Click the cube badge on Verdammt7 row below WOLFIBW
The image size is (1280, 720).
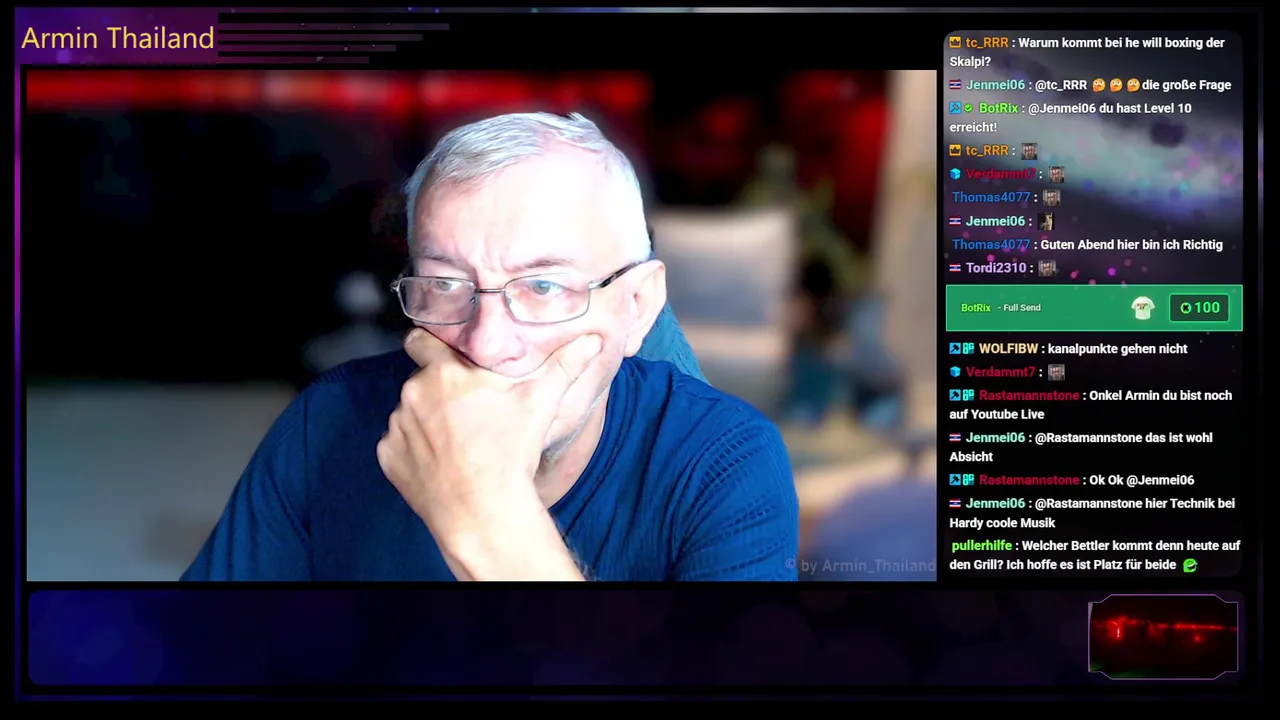tap(955, 372)
